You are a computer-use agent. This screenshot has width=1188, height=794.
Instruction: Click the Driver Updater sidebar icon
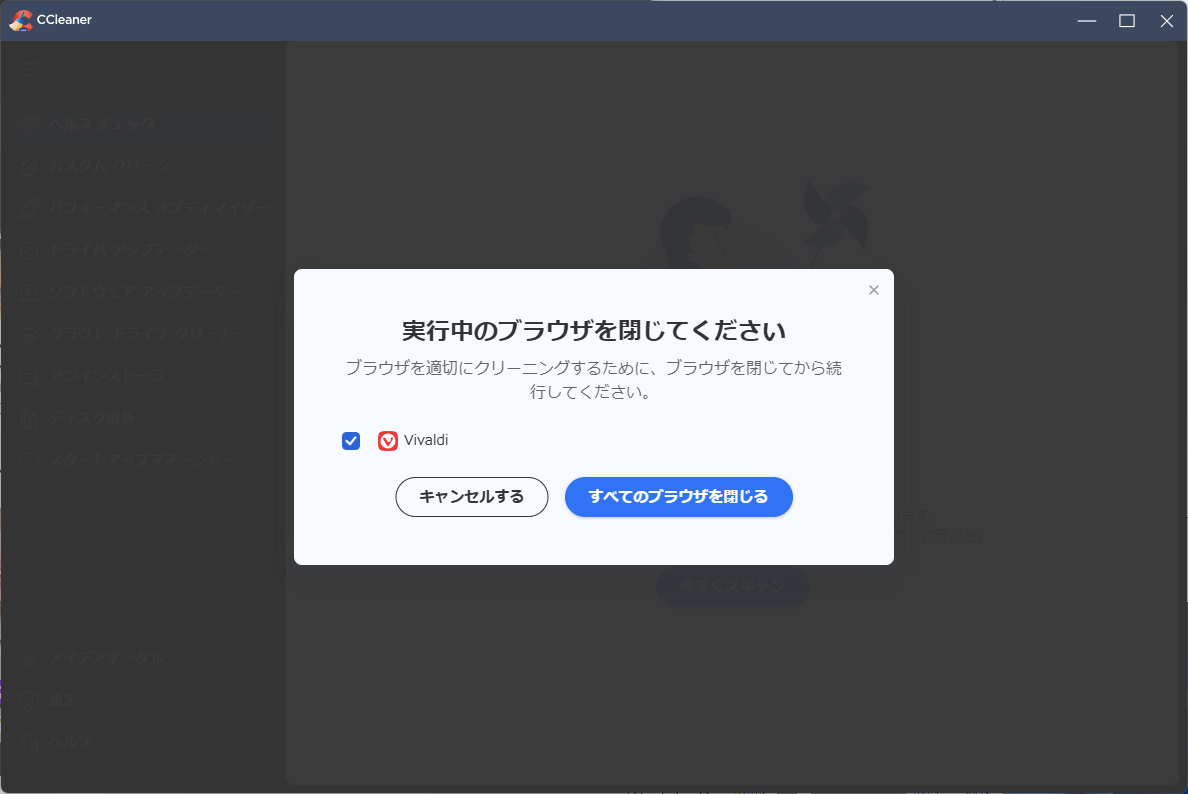tap(28, 250)
